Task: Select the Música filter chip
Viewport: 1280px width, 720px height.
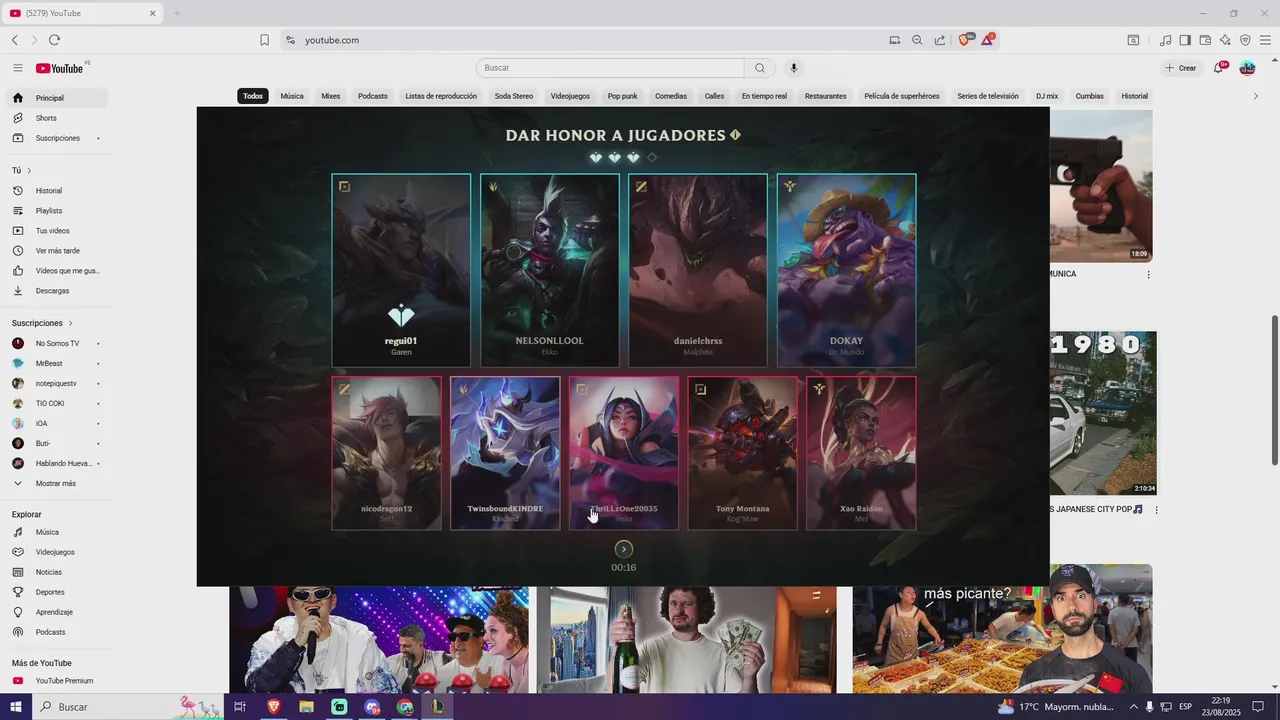Action: point(292,96)
